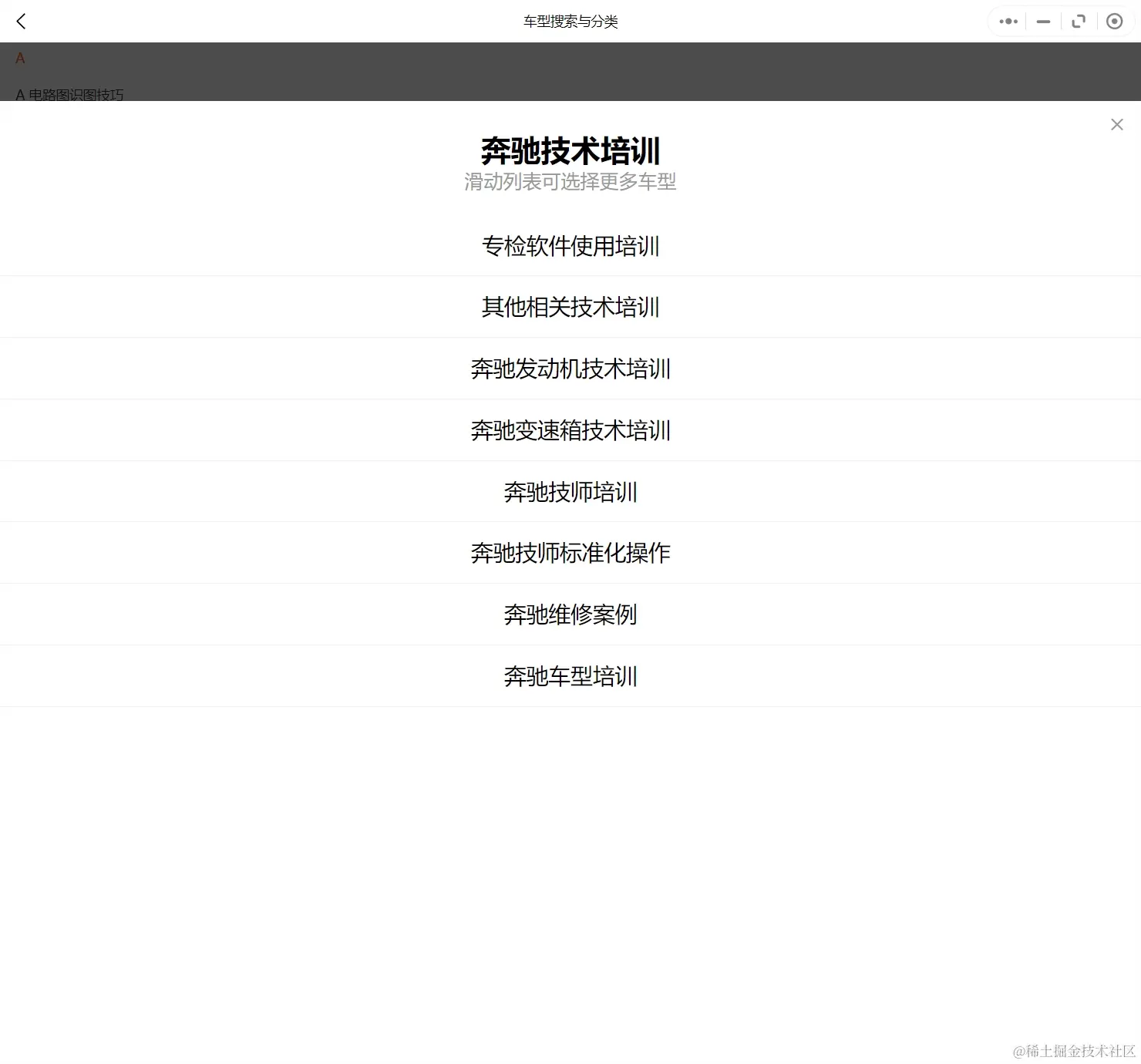
Task: Toggle the window restore icon
Action: pyautogui.click(x=1079, y=22)
